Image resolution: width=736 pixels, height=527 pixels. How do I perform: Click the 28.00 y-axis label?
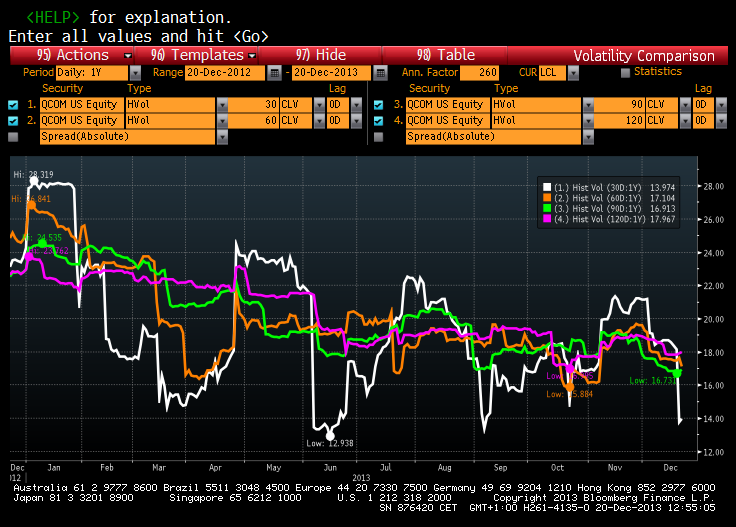(x=713, y=186)
